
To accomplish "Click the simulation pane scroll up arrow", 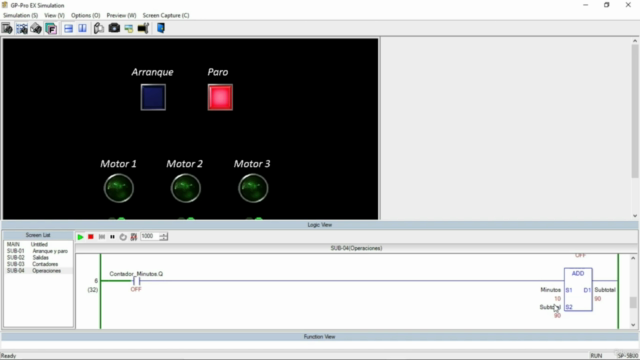I will pos(635,41).
